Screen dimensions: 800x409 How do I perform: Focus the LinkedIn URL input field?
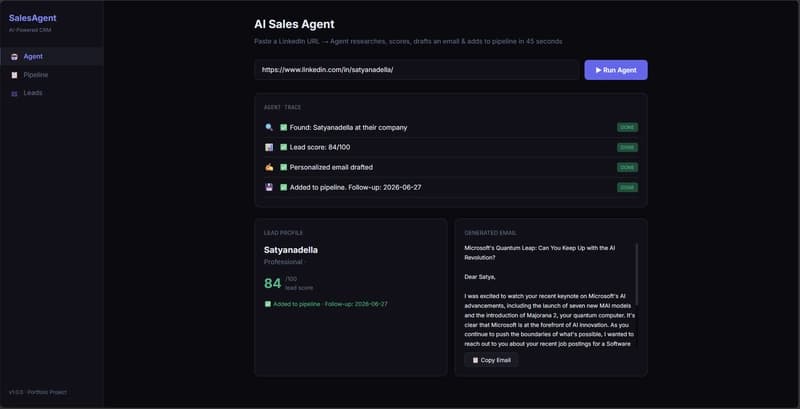click(x=416, y=70)
